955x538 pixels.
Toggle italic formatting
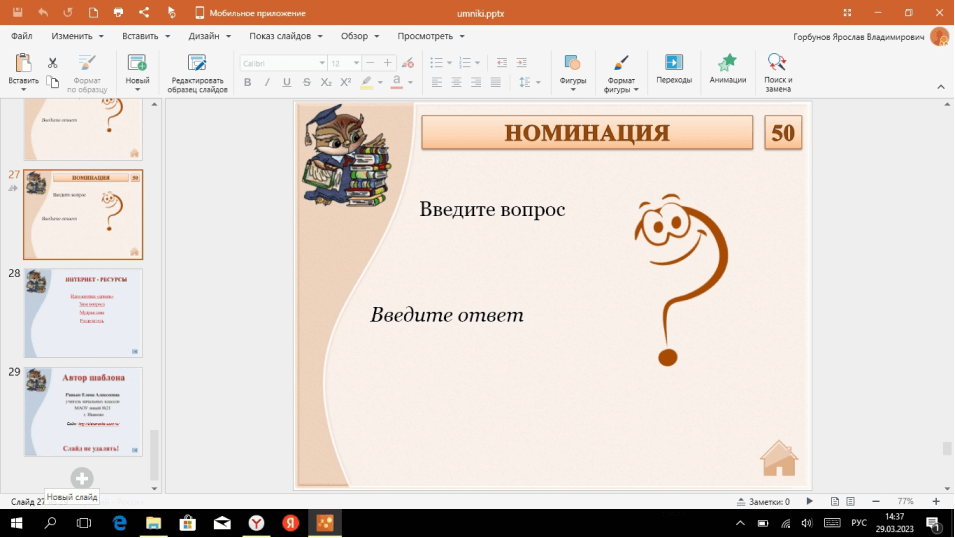[x=267, y=82]
